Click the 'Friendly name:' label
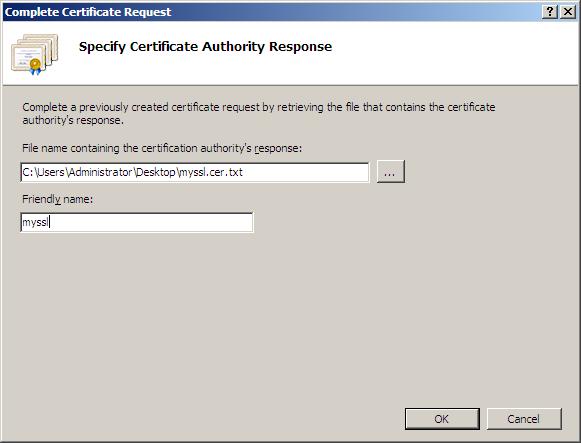Viewport: 581px width, 443px height. click(57, 199)
